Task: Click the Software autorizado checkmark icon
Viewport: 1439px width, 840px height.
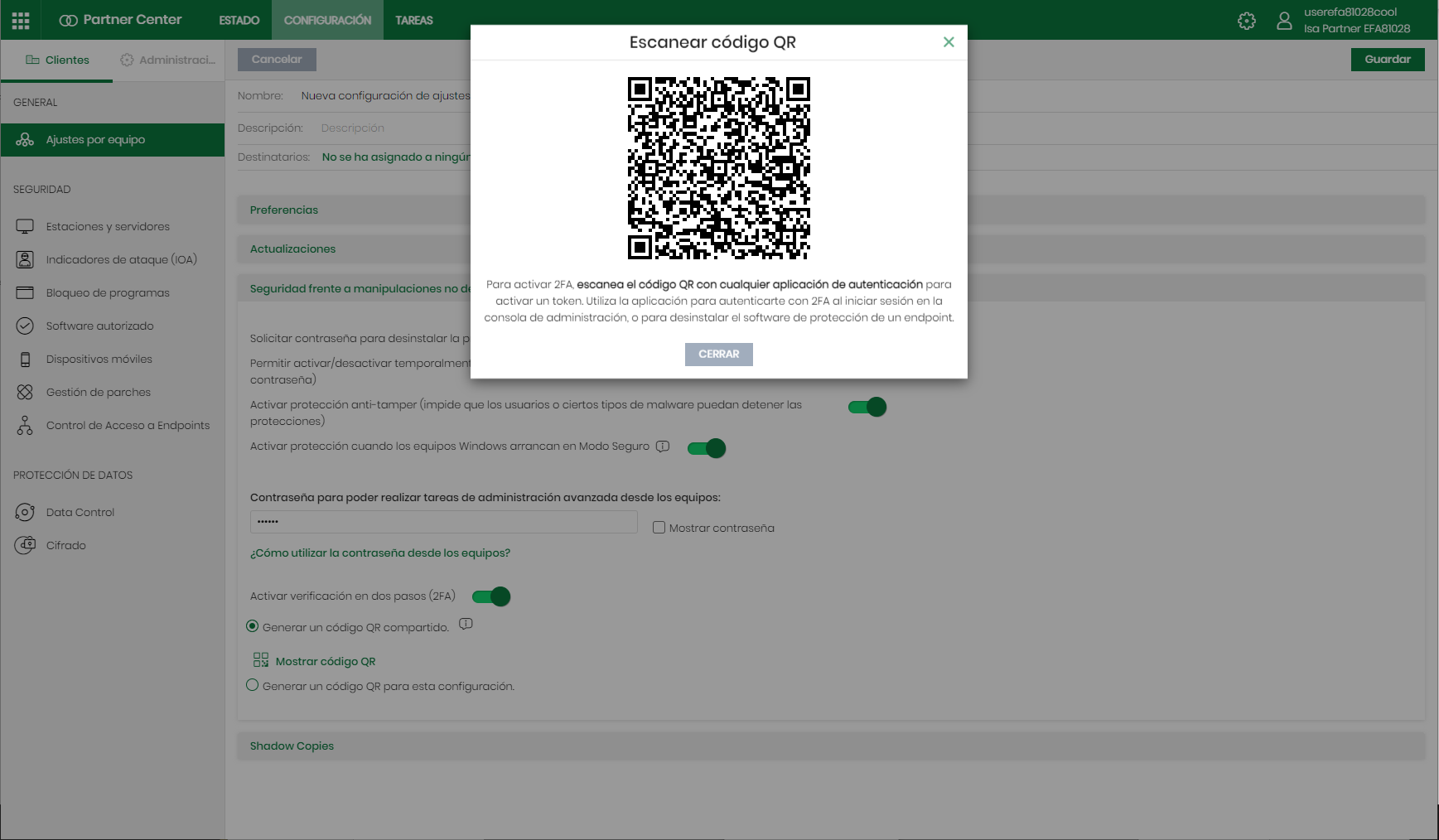Action: click(x=25, y=326)
